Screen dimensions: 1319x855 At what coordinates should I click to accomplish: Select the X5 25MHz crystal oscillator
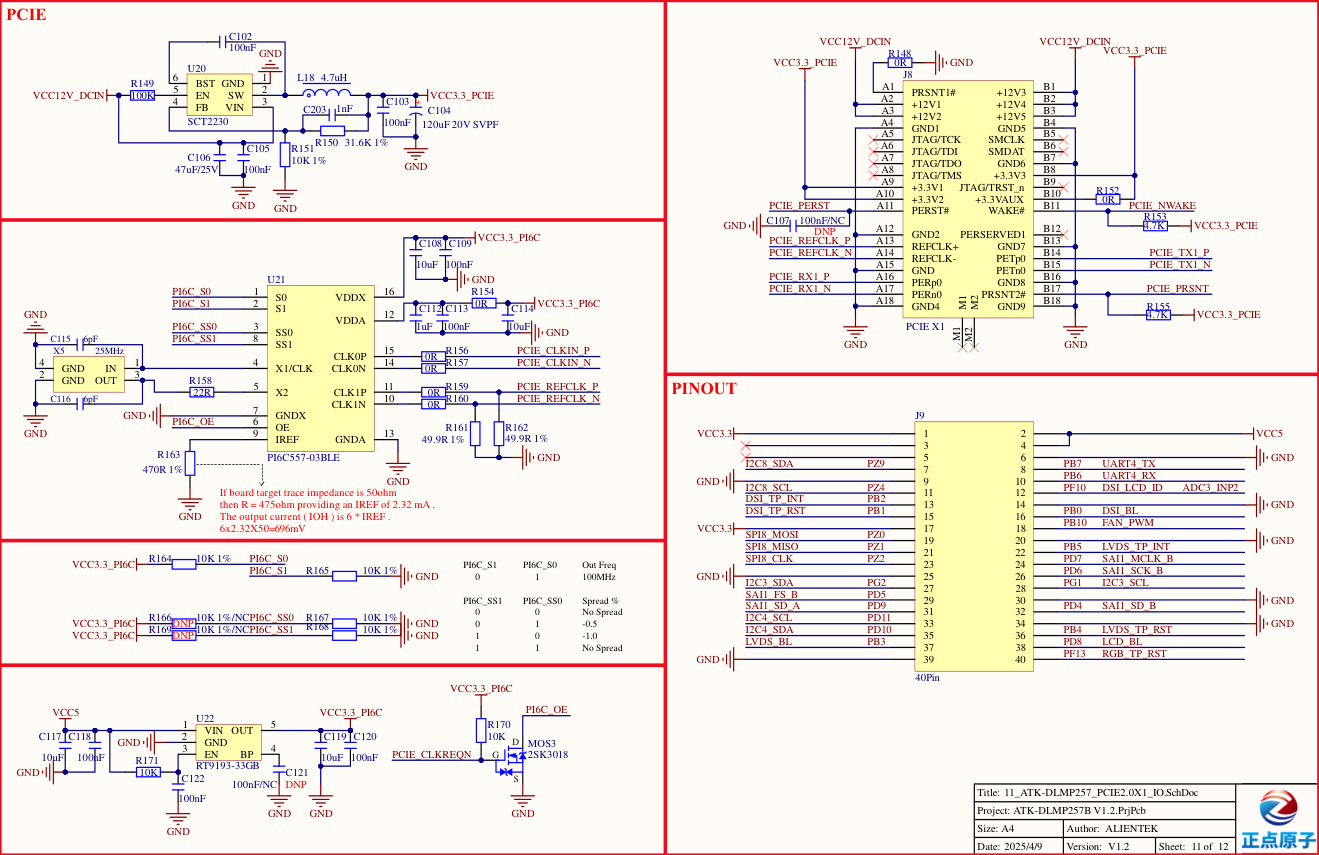click(88, 375)
